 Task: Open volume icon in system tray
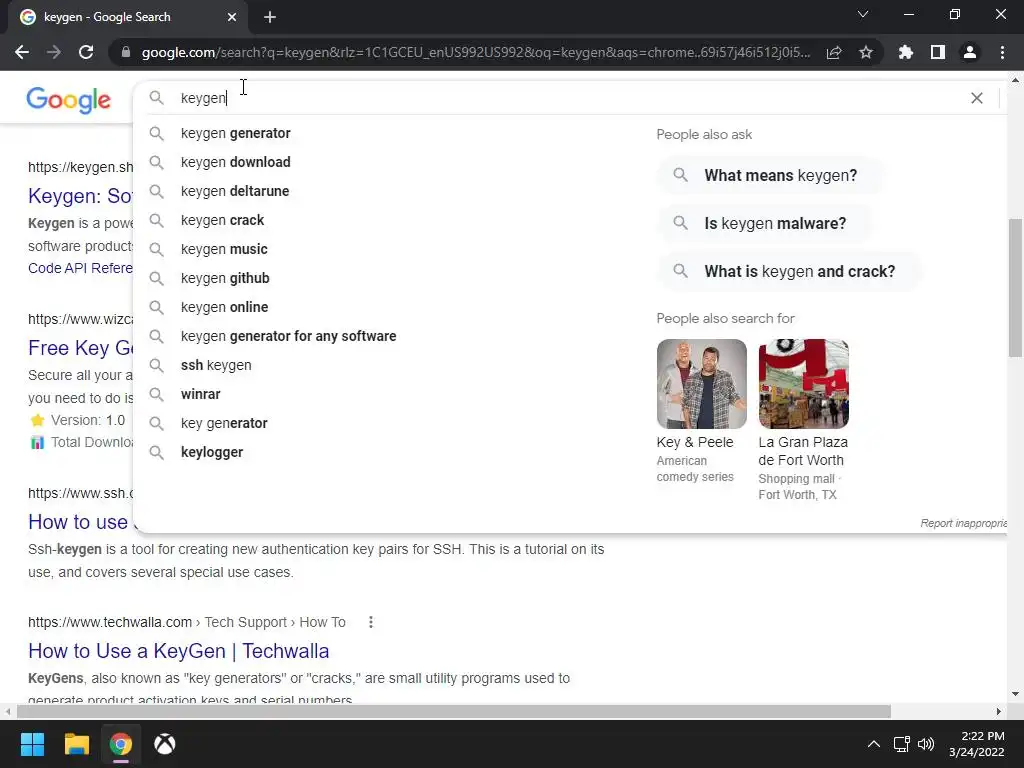[926, 744]
